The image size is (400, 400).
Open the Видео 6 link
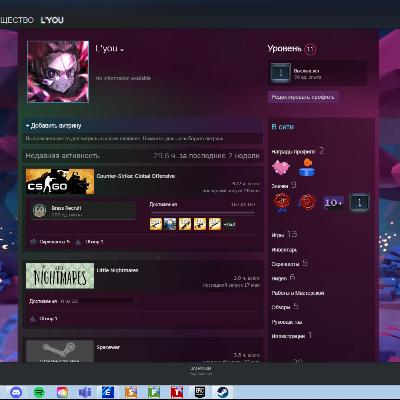(x=283, y=278)
